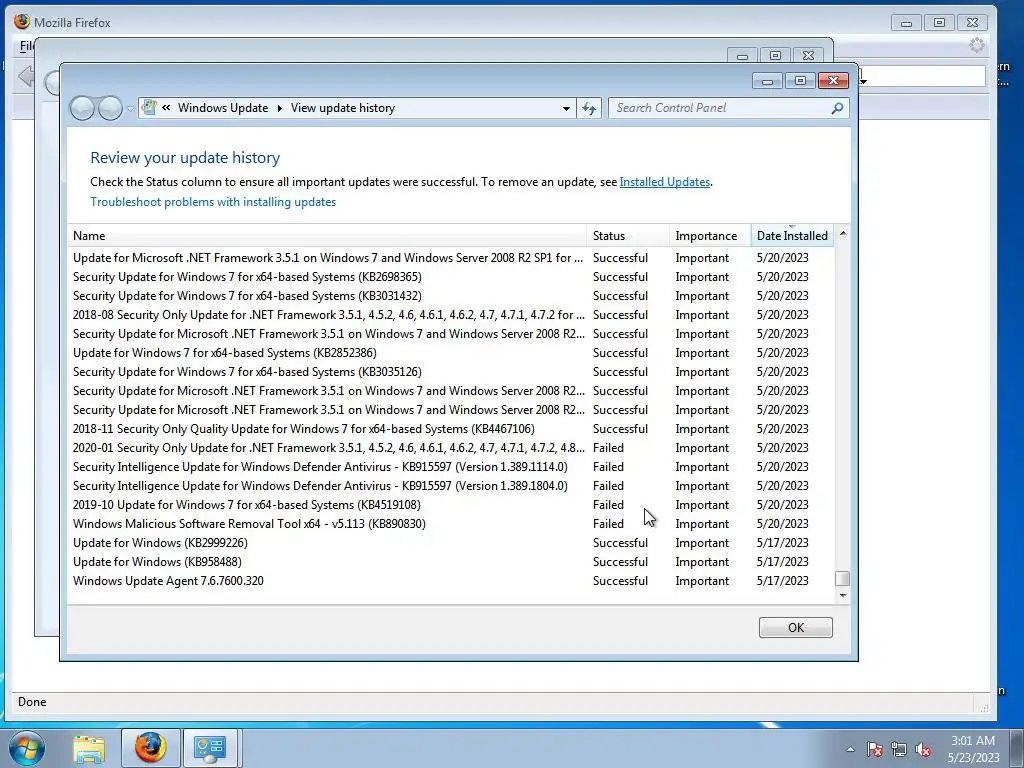
Task: Click the scrollbar down arrow
Action: click(842, 595)
